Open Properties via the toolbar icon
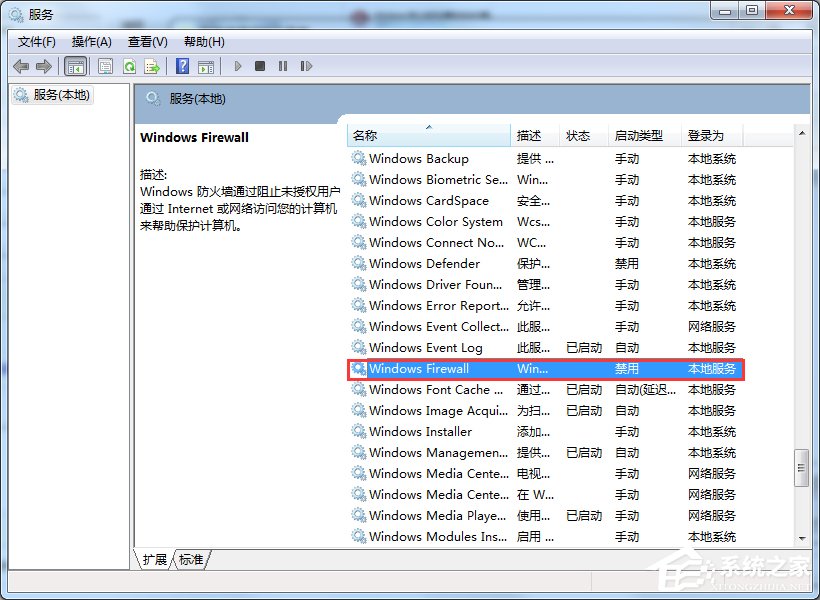The image size is (820, 600). coord(103,65)
